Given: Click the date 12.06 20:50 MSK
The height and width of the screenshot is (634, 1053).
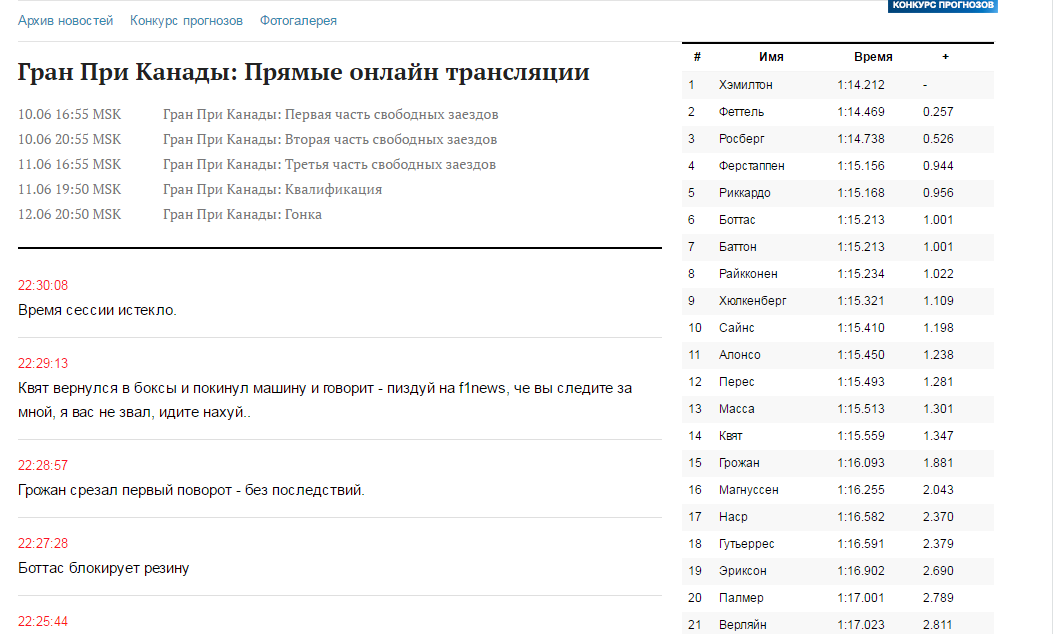Looking at the screenshot, I should (69, 214).
